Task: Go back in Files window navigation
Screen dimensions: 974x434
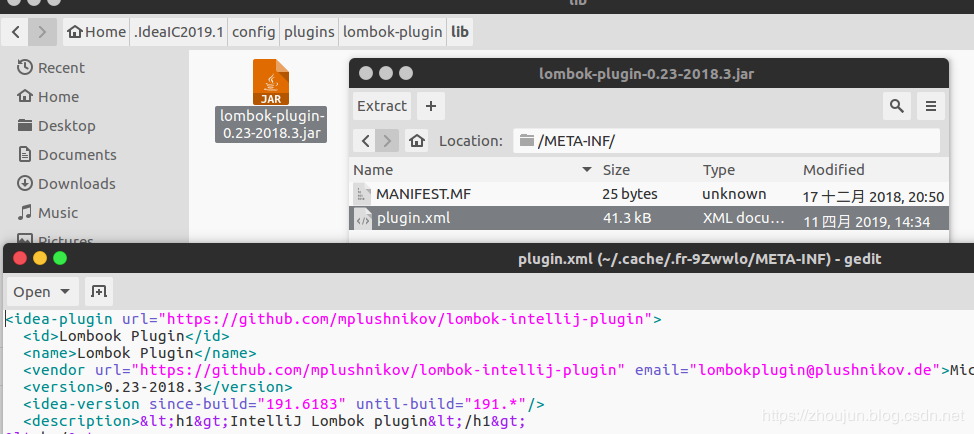Action: click(16, 32)
